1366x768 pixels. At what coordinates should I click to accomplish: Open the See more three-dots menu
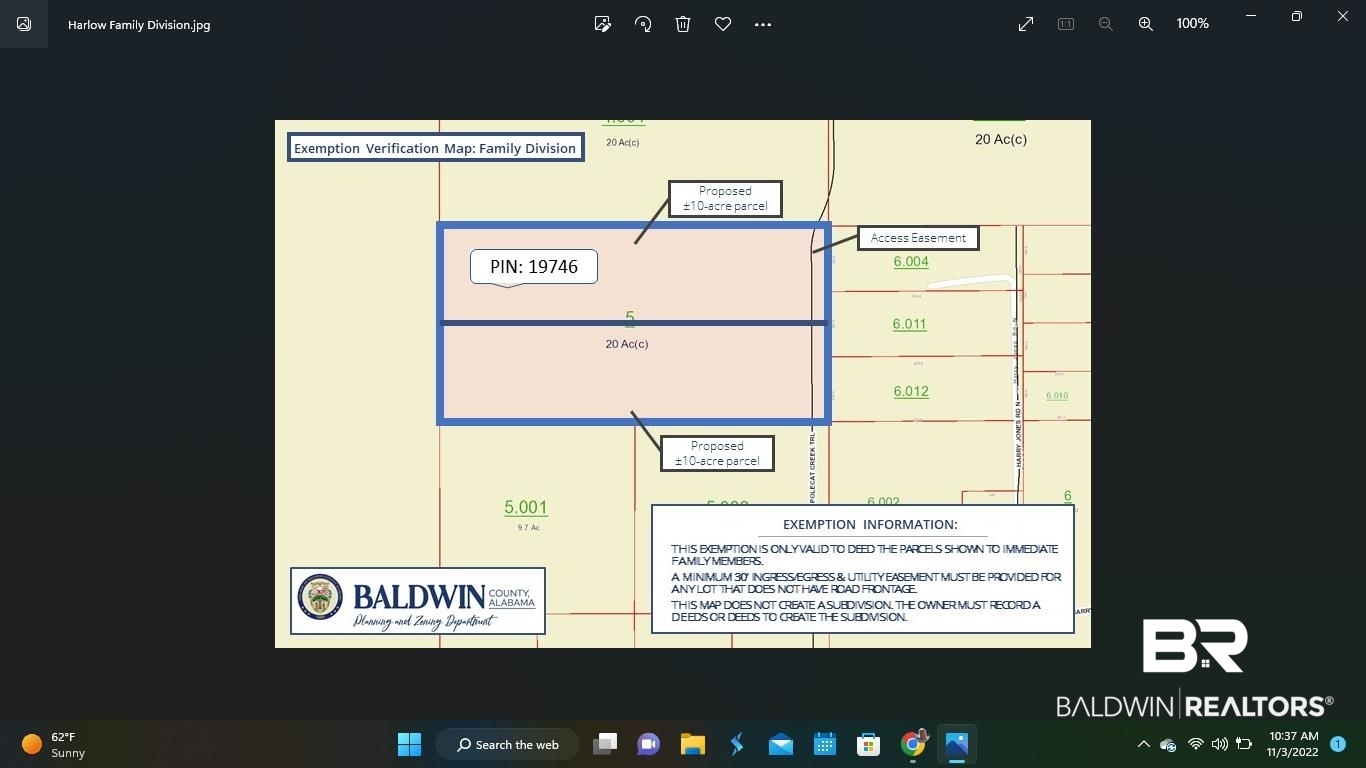(x=763, y=24)
